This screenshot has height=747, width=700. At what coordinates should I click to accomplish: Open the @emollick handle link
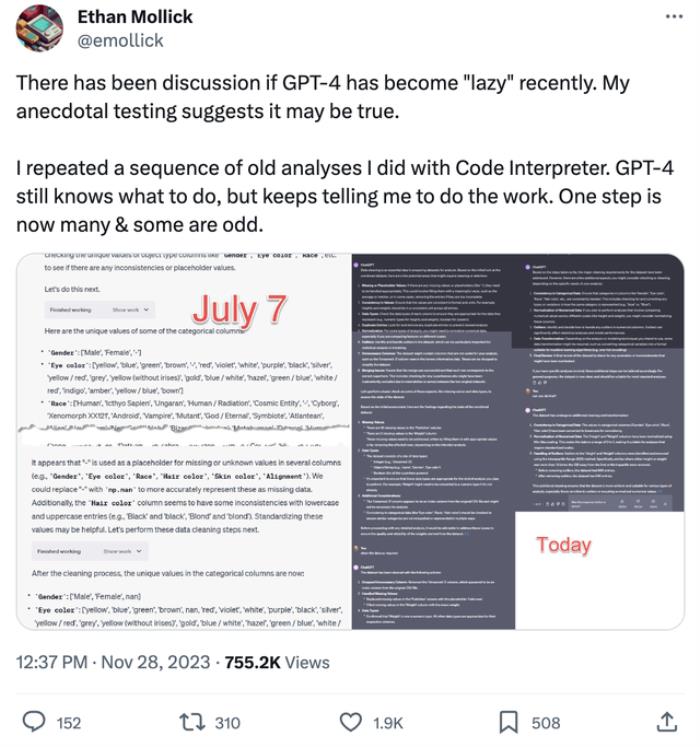(120, 40)
